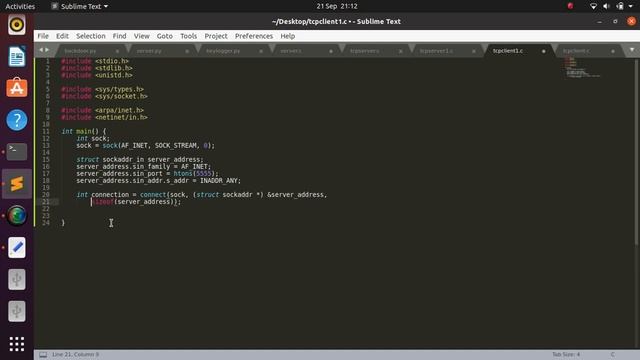Click the second USB drive dock icon

tap(17, 311)
